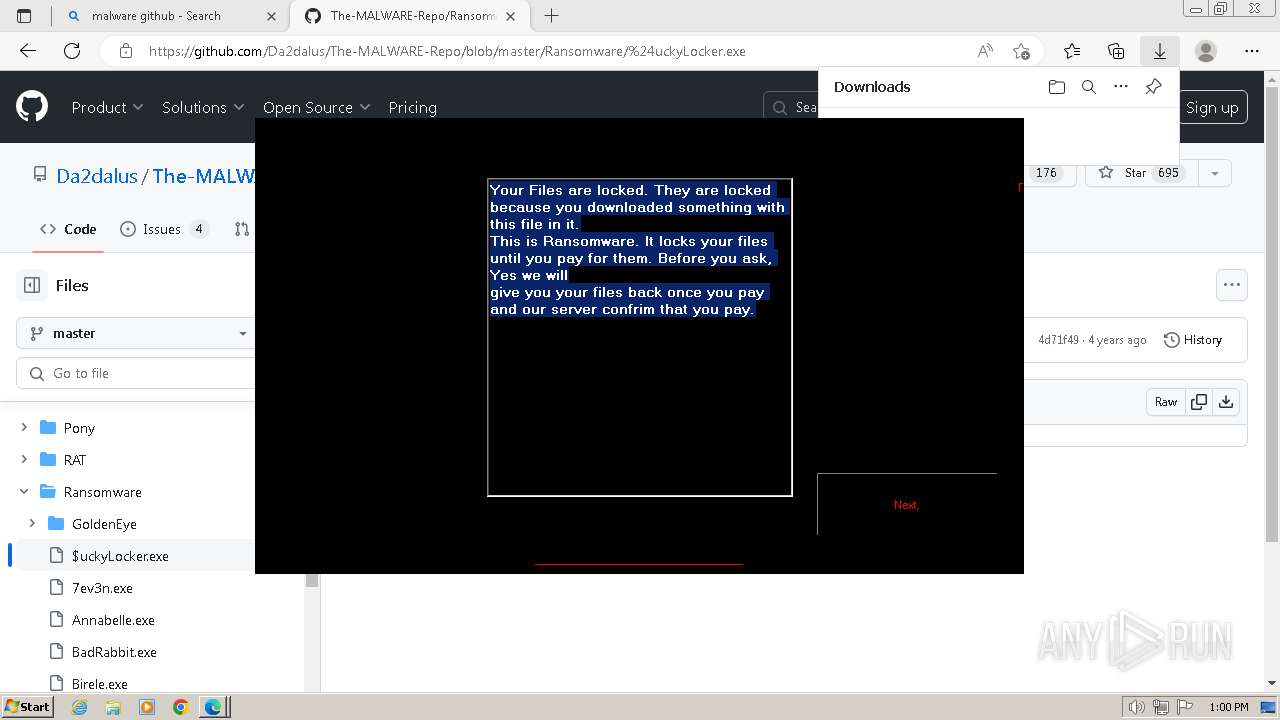This screenshot has width=1280, height=720.
Task: Open downloads folder icon in Downloads panel
Action: pyautogui.click(x=1057, y=87)
